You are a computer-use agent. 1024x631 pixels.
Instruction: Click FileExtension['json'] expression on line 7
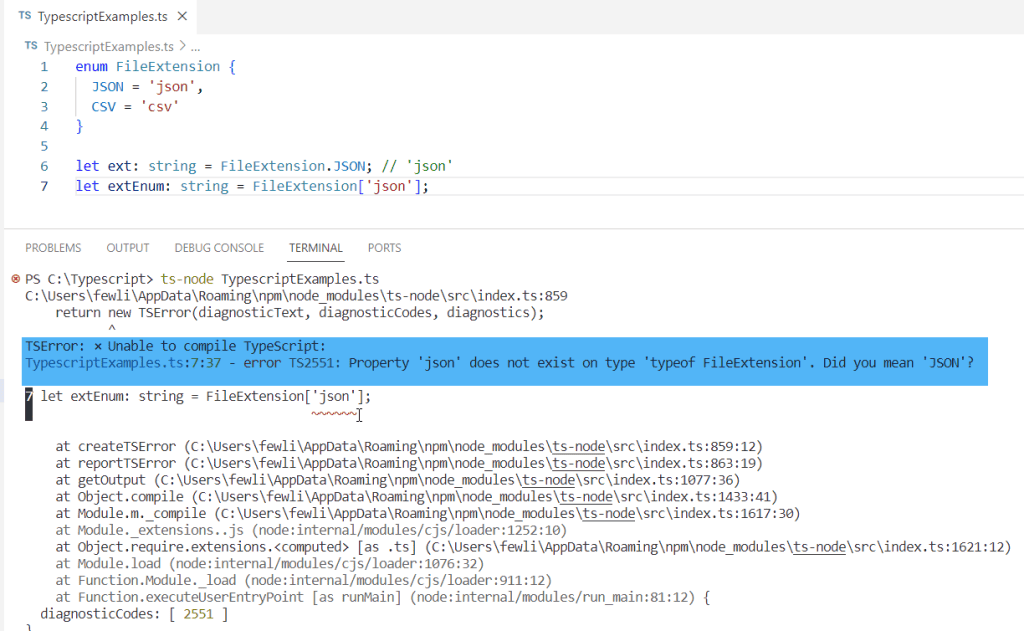(337, 186)
